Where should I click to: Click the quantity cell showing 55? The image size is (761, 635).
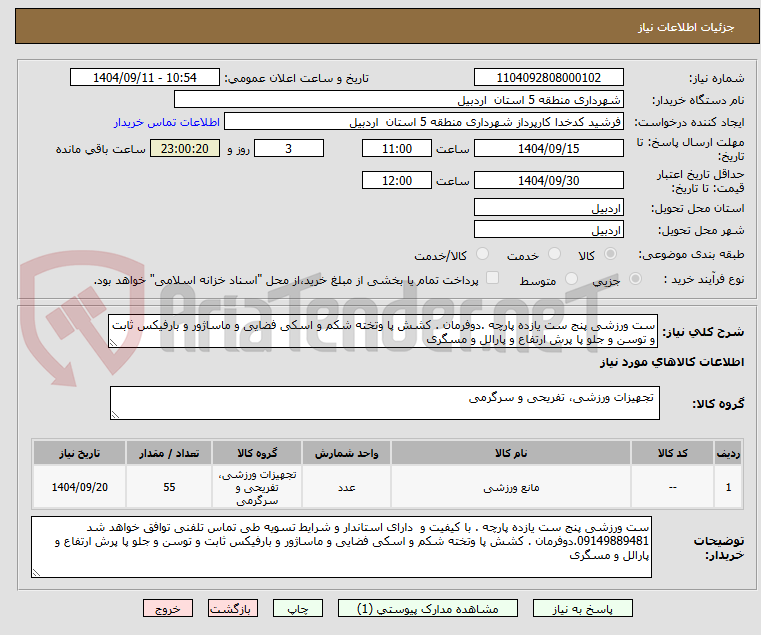(169, 487)
